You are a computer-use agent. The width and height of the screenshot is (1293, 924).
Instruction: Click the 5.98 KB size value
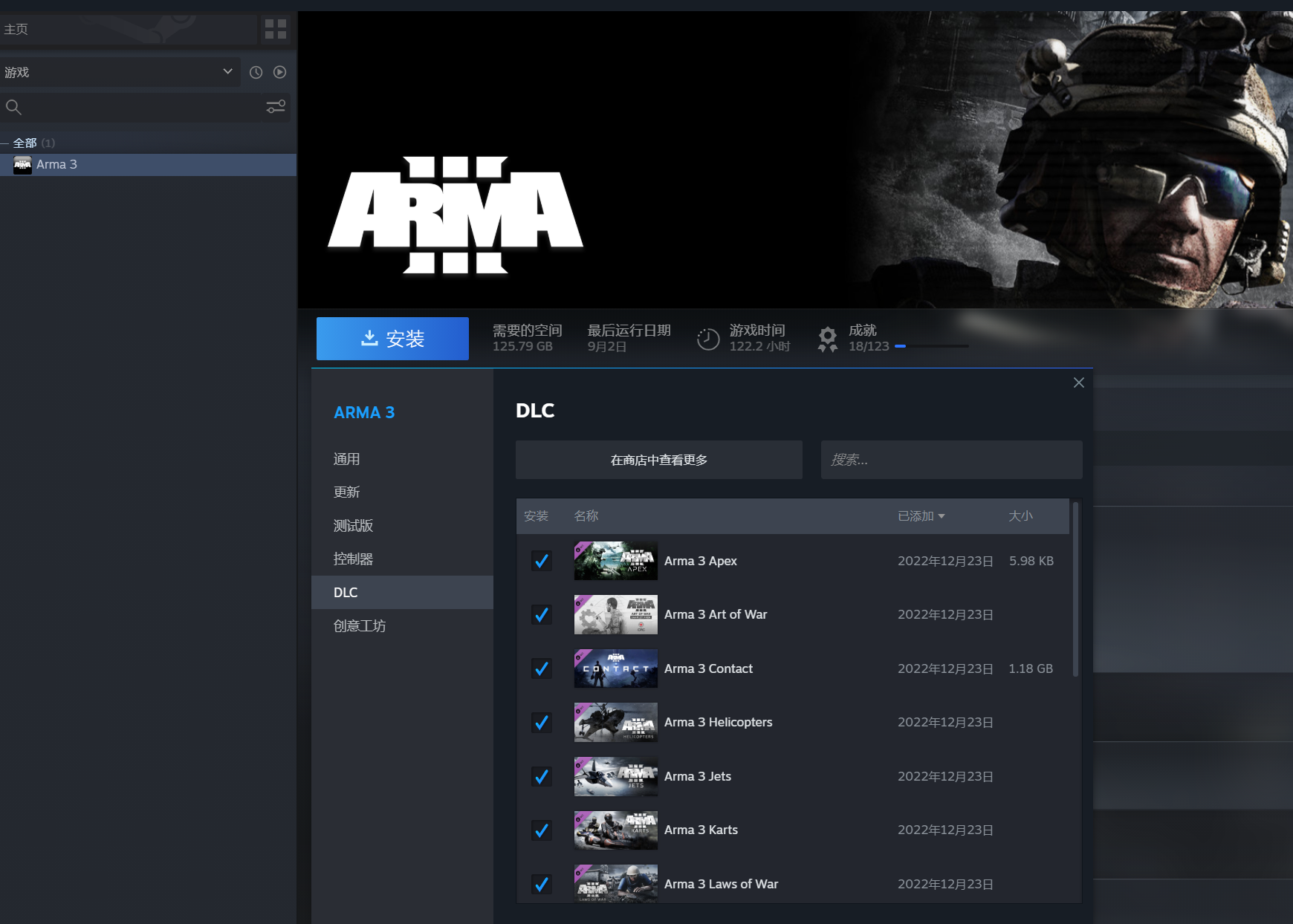click(1031, 561)
